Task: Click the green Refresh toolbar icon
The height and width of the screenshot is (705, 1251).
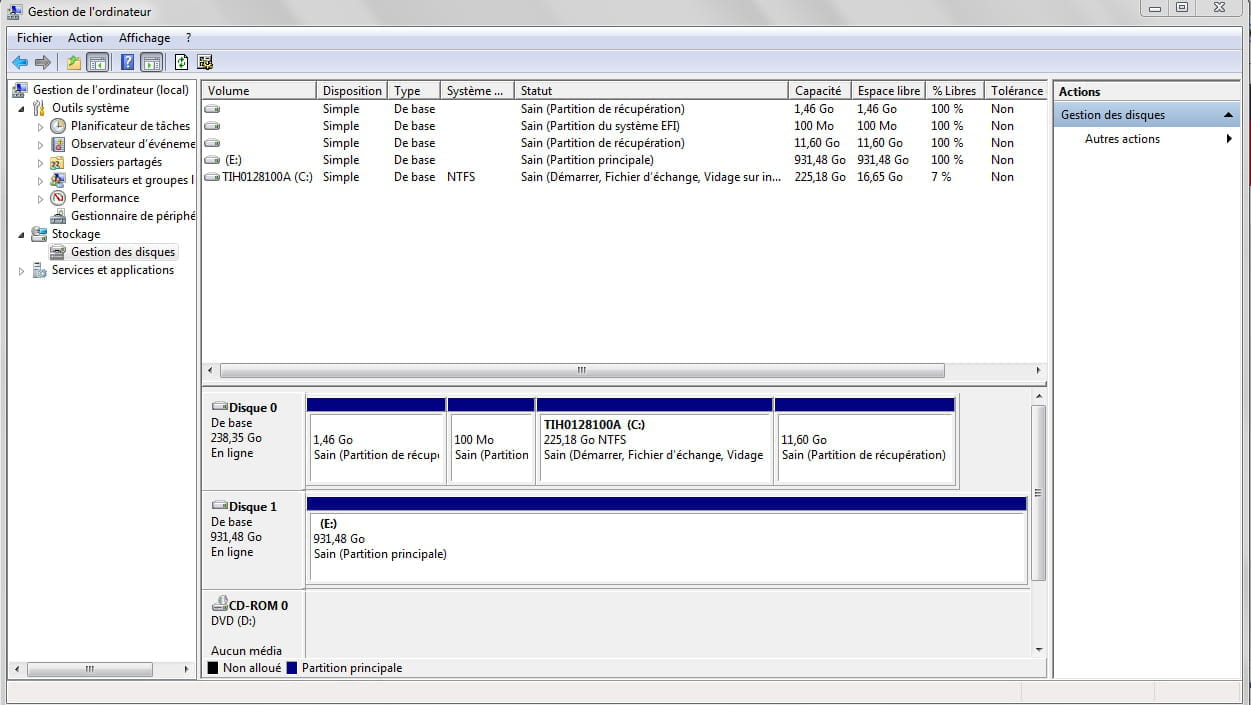Action: [x=181, y=62]
